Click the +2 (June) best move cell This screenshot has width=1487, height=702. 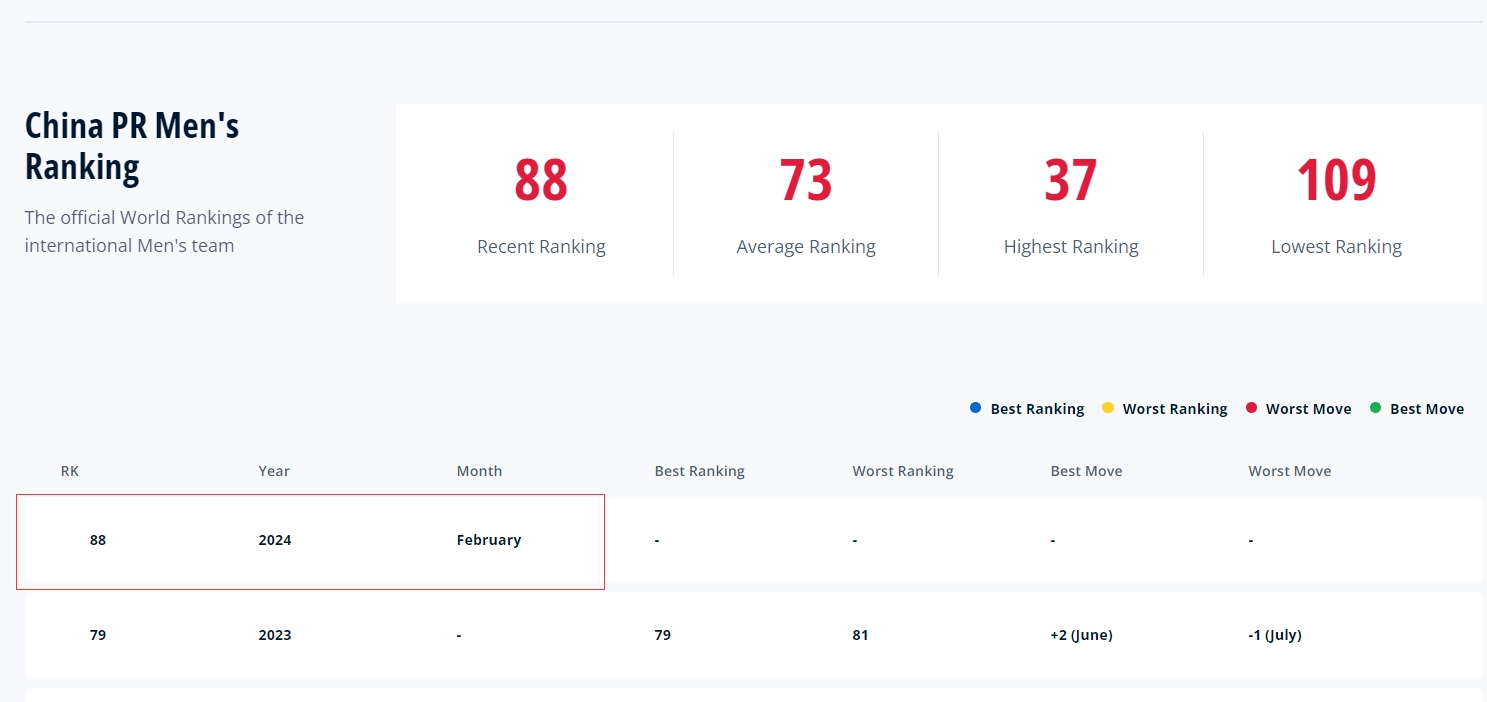[1081, 635]
